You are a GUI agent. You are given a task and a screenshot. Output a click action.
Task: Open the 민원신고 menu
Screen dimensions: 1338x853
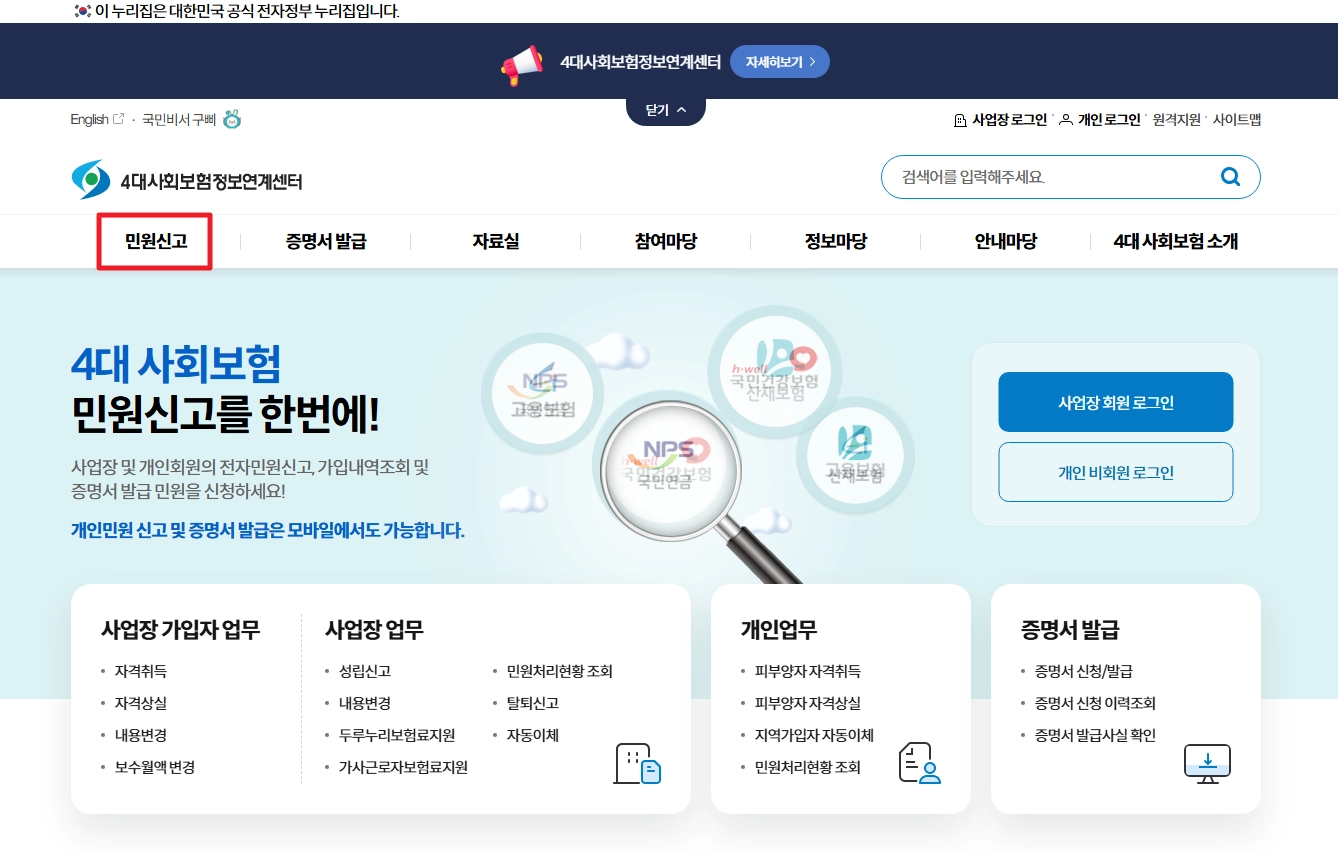click(x=154, y=241)
